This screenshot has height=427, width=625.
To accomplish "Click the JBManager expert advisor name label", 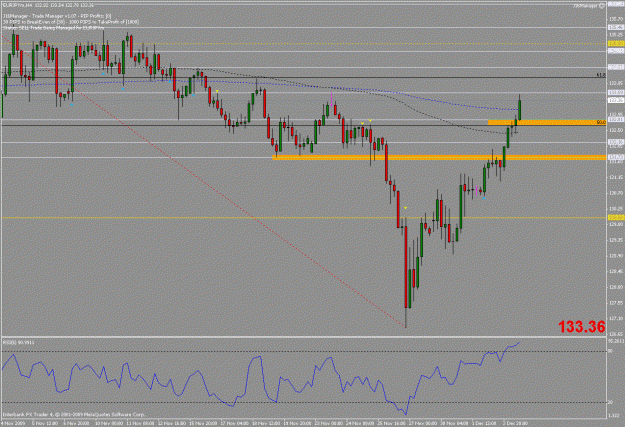I will [586, 6].
